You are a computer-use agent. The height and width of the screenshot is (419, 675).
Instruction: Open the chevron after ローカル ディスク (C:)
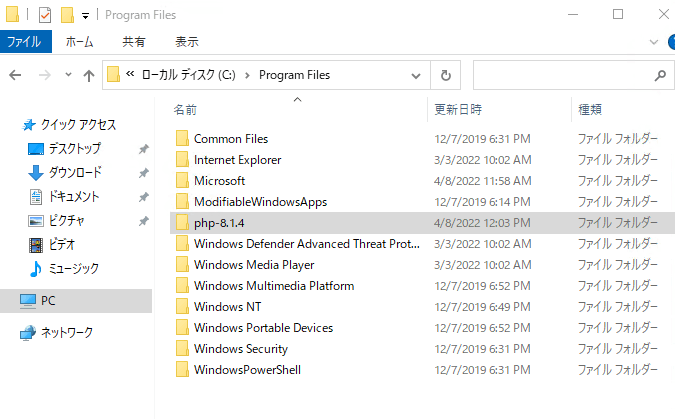[247, 75]
